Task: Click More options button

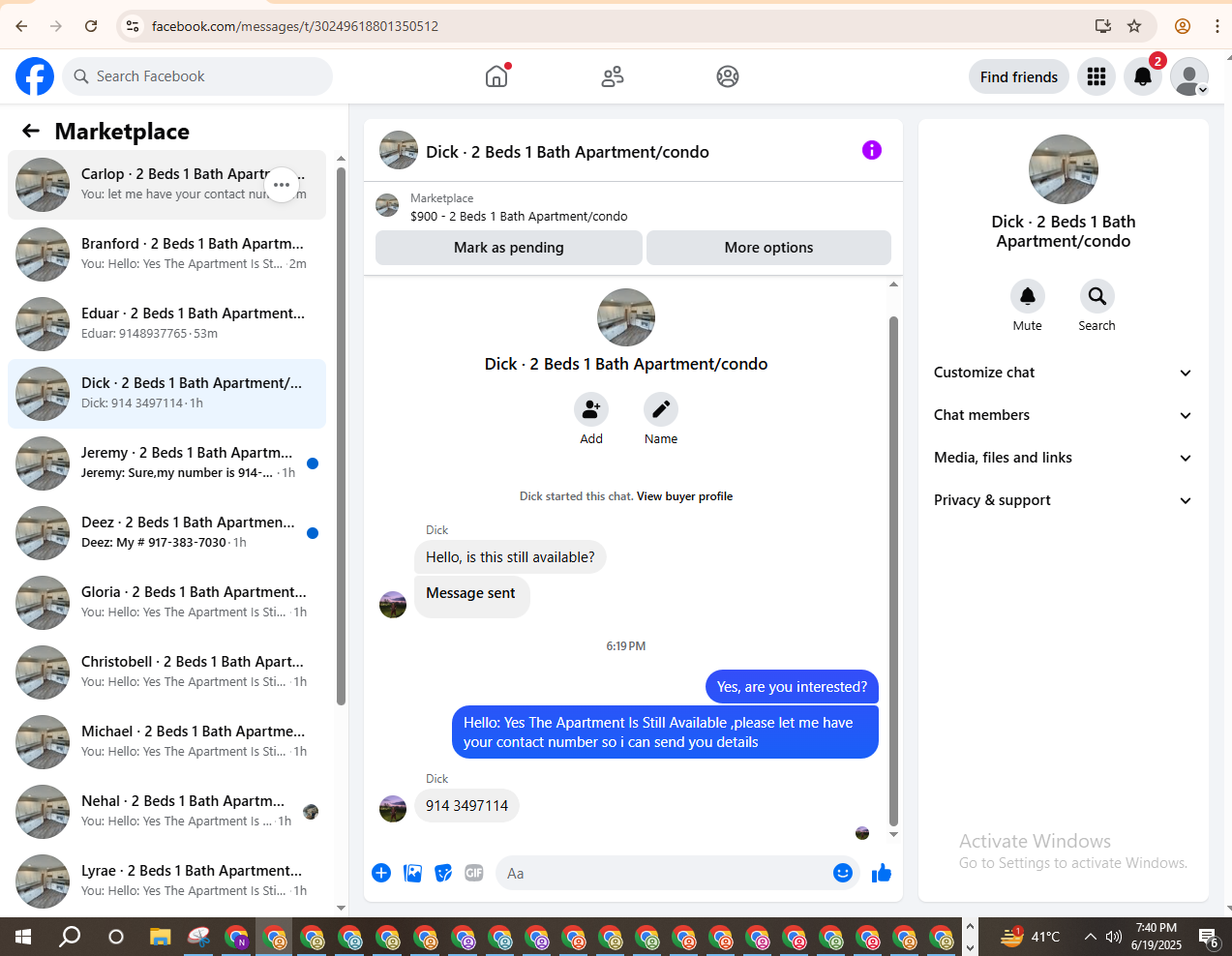Action: (768, 248)
